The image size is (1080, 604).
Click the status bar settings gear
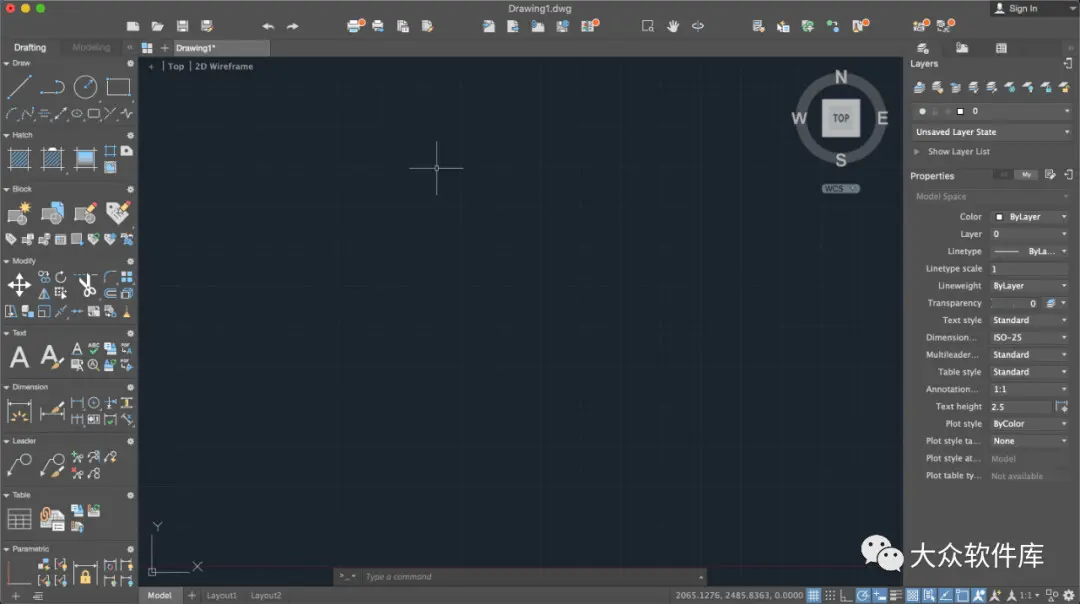point(1069,595)
